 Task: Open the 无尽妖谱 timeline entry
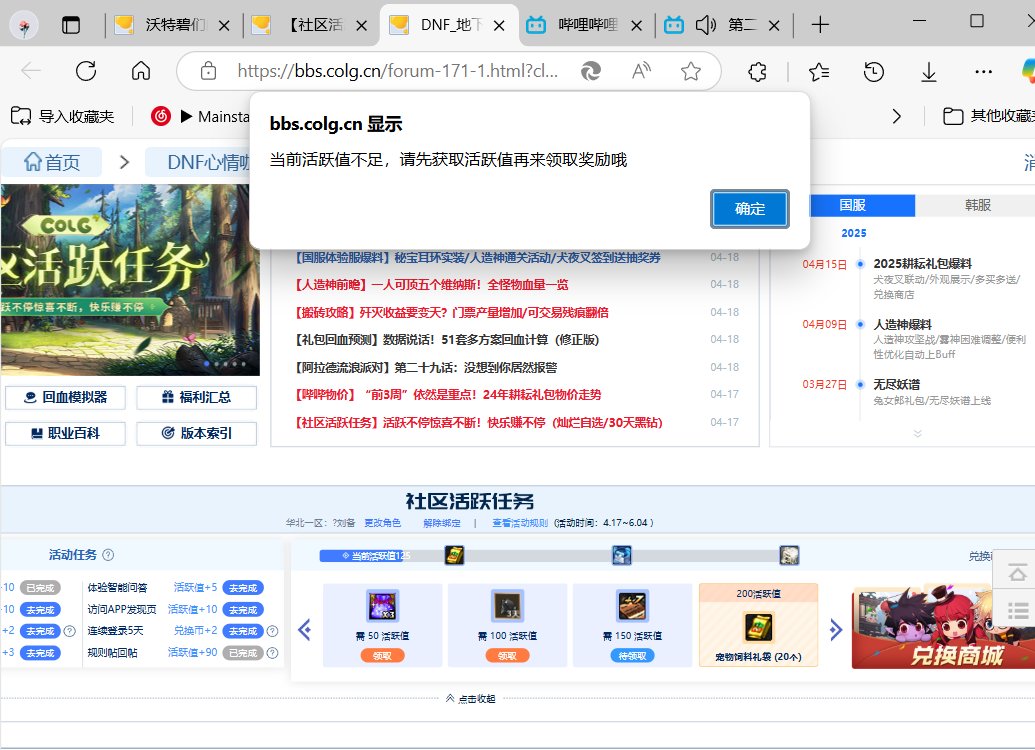point(896,384)
